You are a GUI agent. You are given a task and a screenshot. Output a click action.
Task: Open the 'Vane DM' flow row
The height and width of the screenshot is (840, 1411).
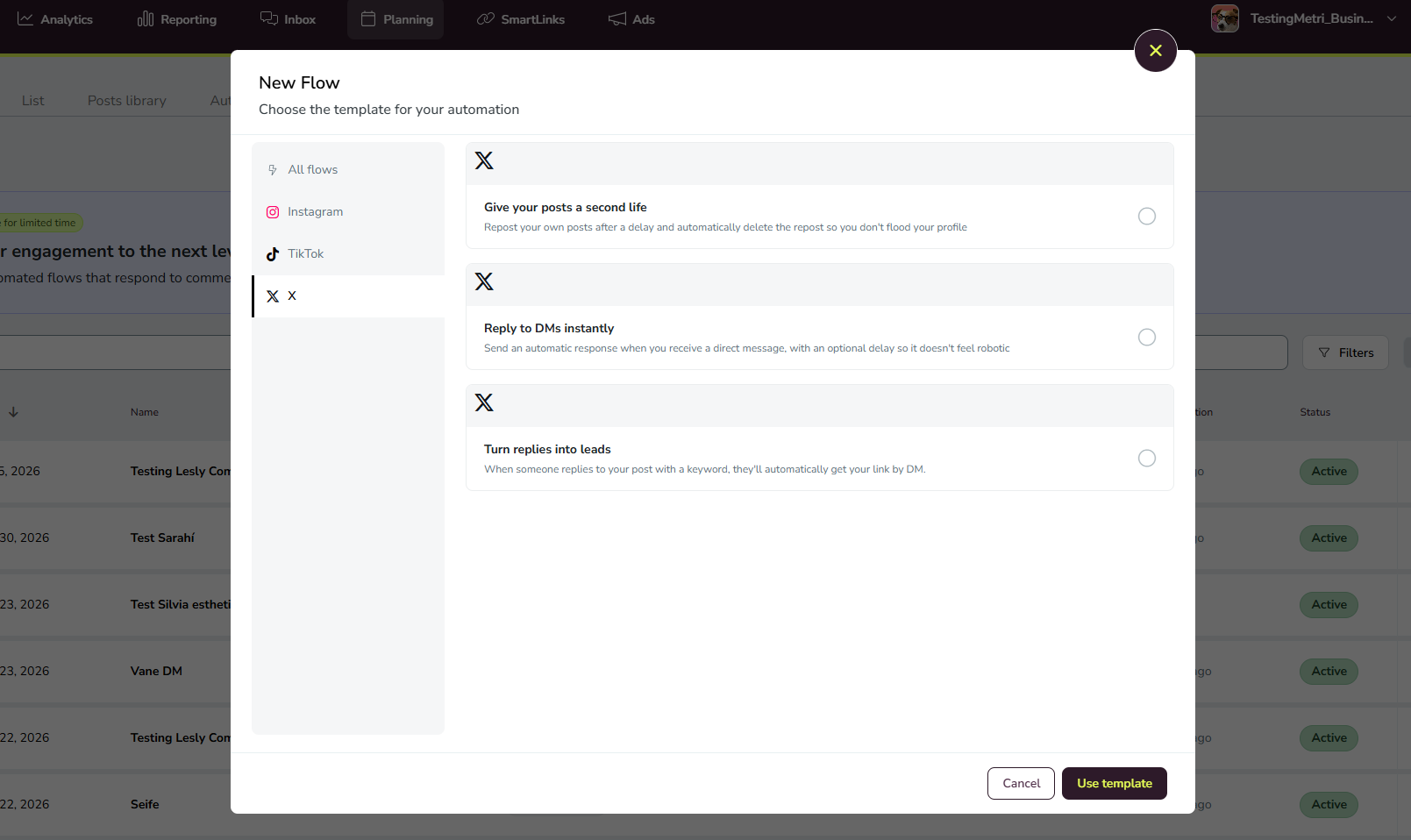[157, 672]
